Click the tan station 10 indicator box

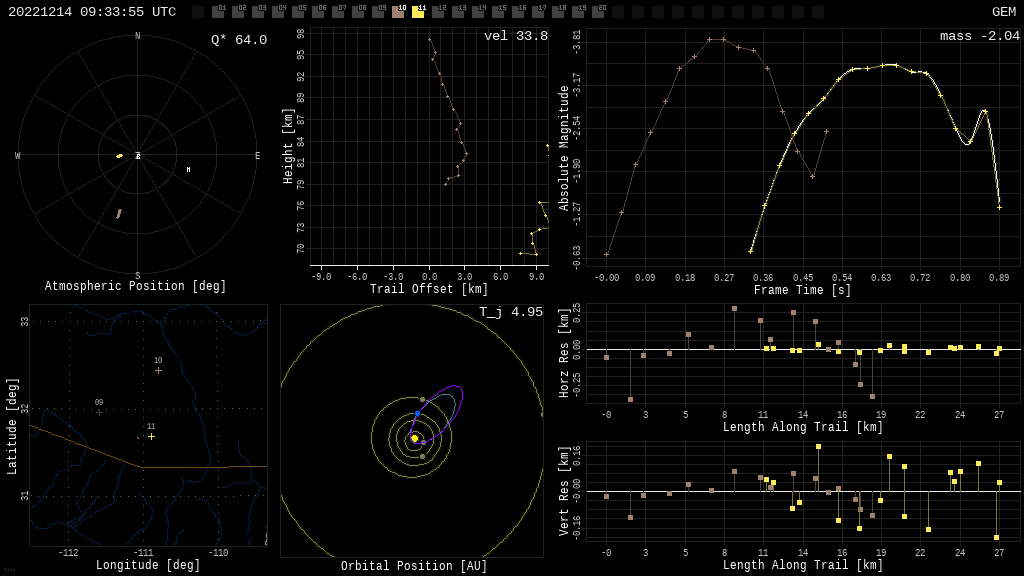pos(398,13)
